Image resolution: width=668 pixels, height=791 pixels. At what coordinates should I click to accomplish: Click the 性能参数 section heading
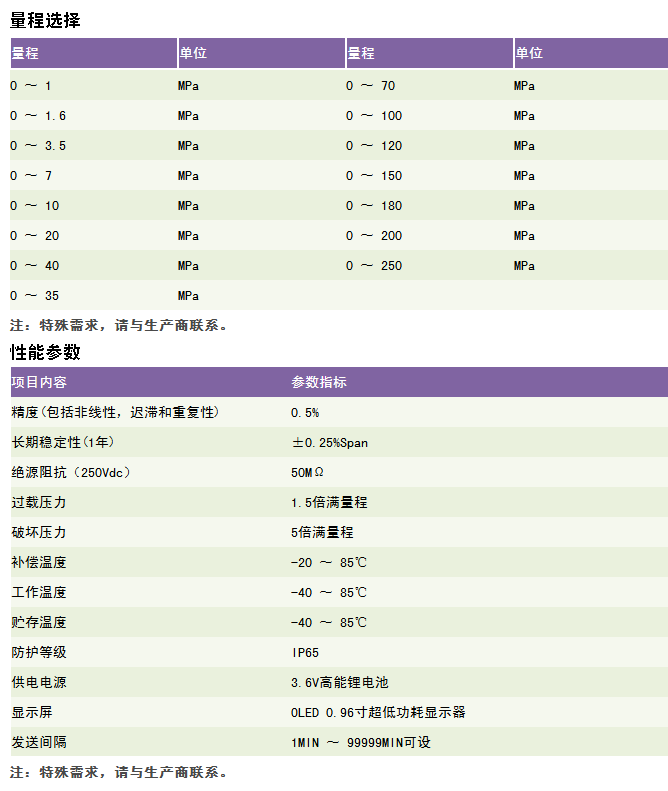click(x=45, y=352)
